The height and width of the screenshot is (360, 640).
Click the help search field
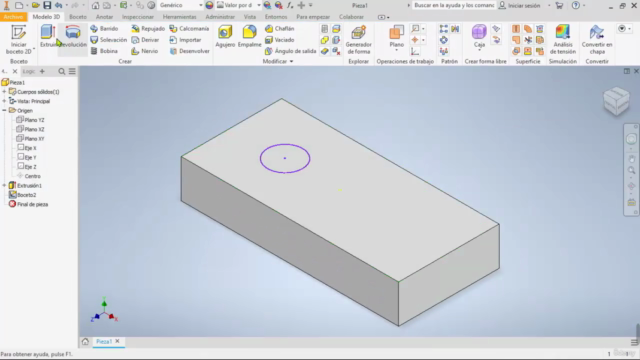click(454, 5)
